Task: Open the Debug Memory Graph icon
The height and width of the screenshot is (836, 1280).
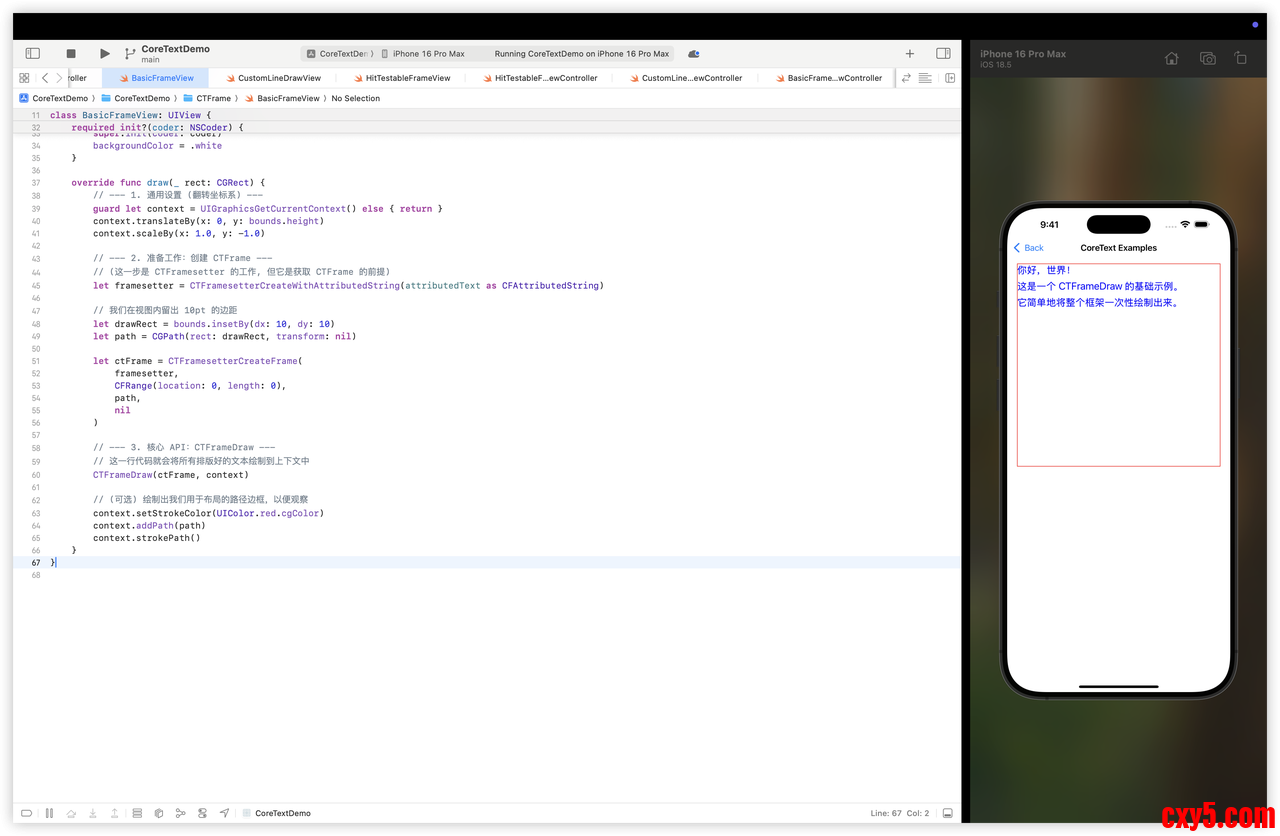Action: [x=181, y=813]
